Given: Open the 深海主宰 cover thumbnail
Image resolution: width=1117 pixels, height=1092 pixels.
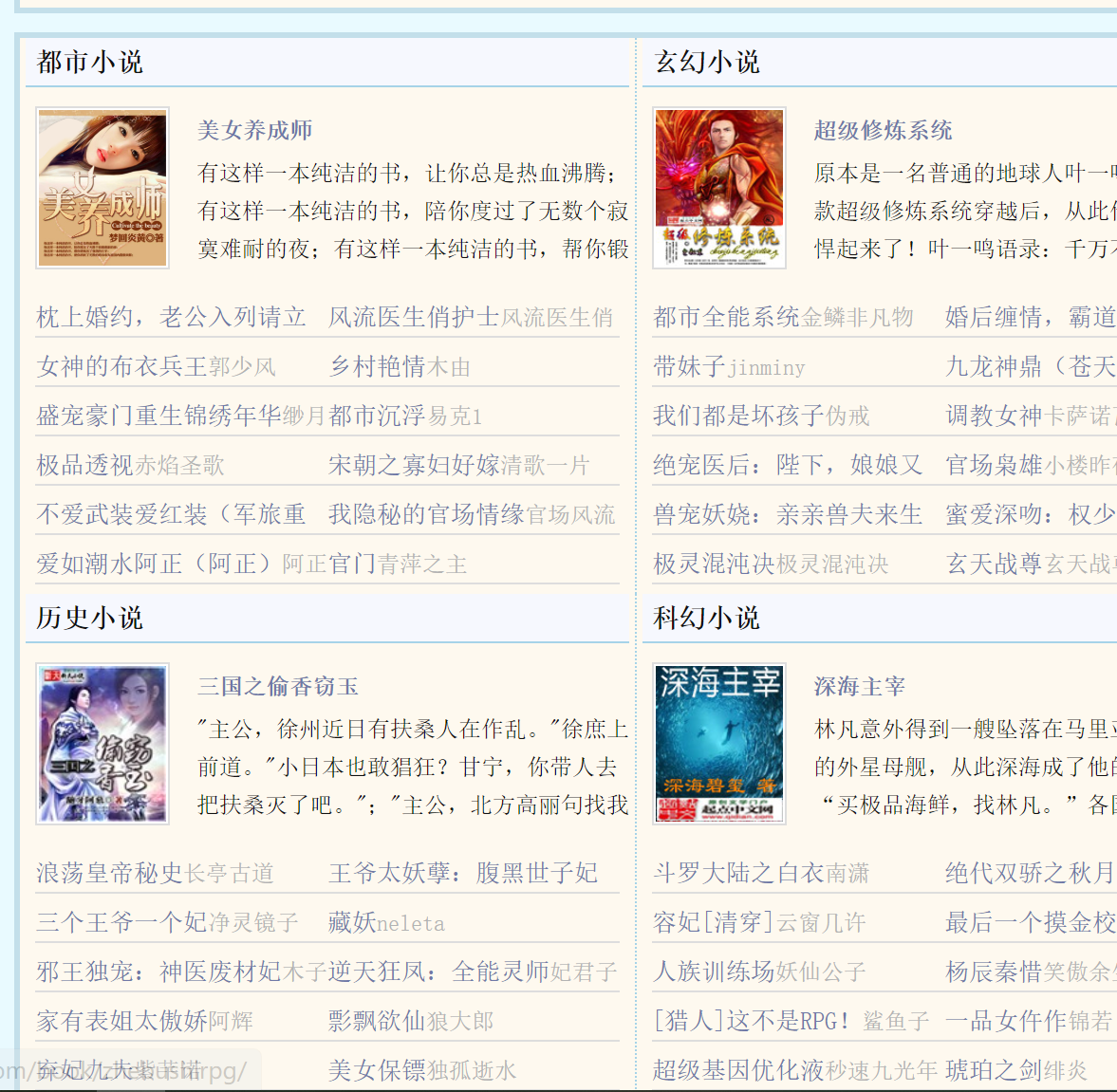Looking at the screenshot, I should click(x=719, y=744).
